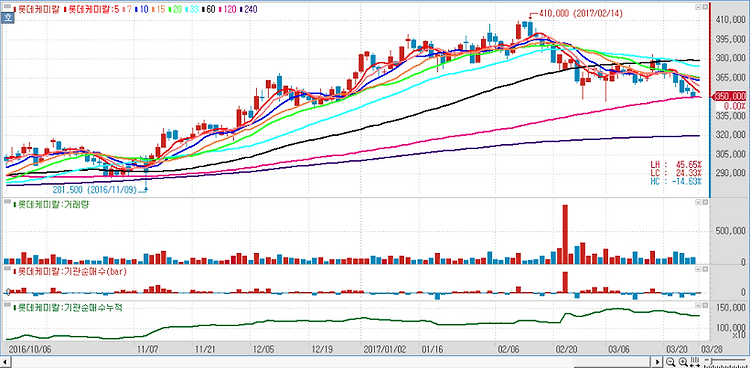Click the 290,000 price axis value

730,173
